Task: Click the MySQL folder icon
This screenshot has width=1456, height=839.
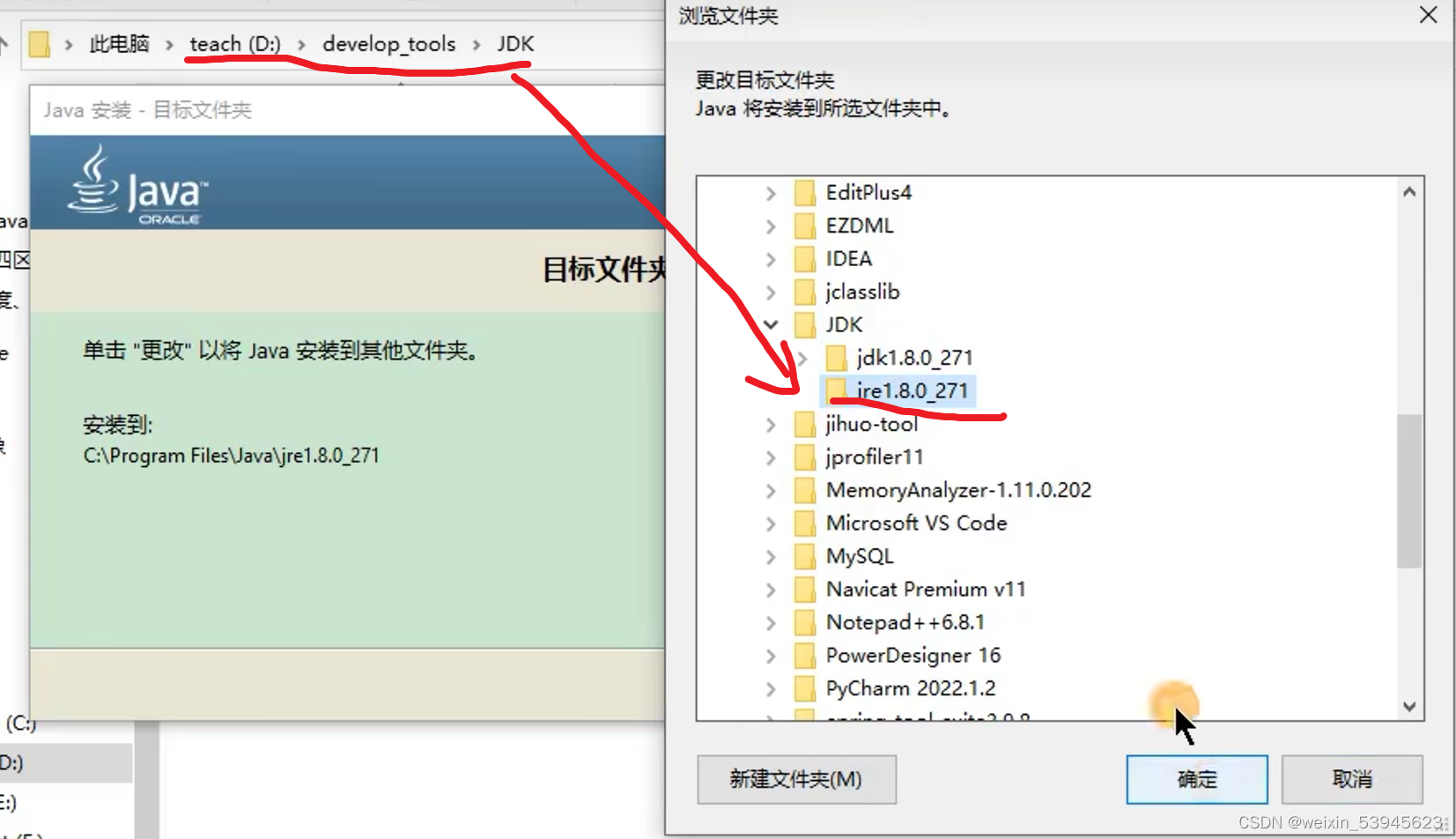Action: [x=804, y=555]
